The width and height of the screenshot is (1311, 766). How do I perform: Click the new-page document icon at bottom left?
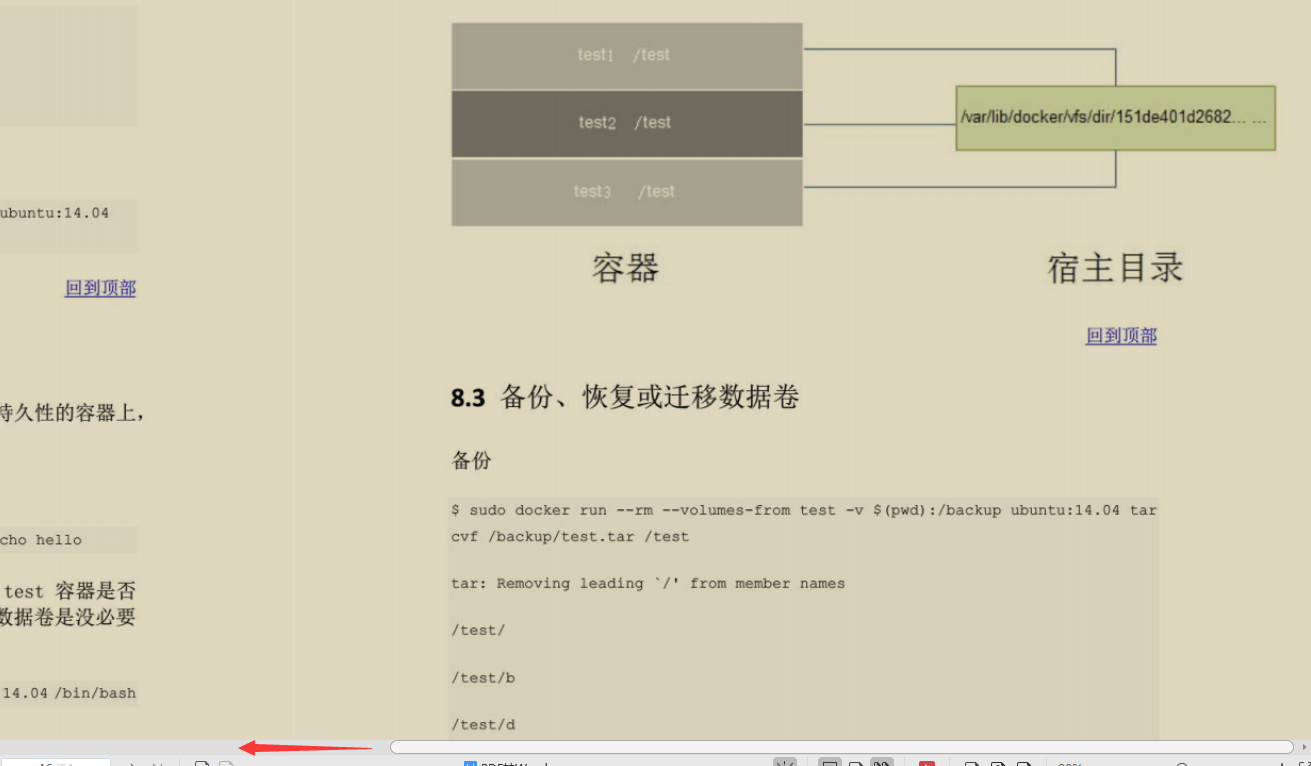[201, 762]
